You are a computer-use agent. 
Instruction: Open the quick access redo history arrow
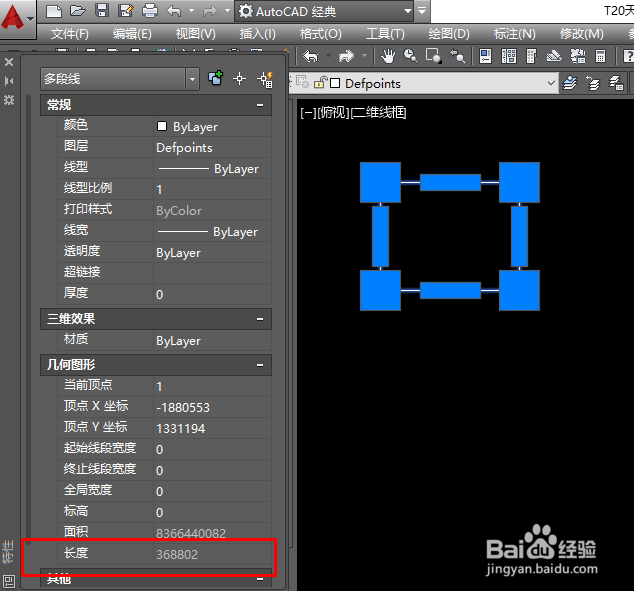click(x=227, y=11)
